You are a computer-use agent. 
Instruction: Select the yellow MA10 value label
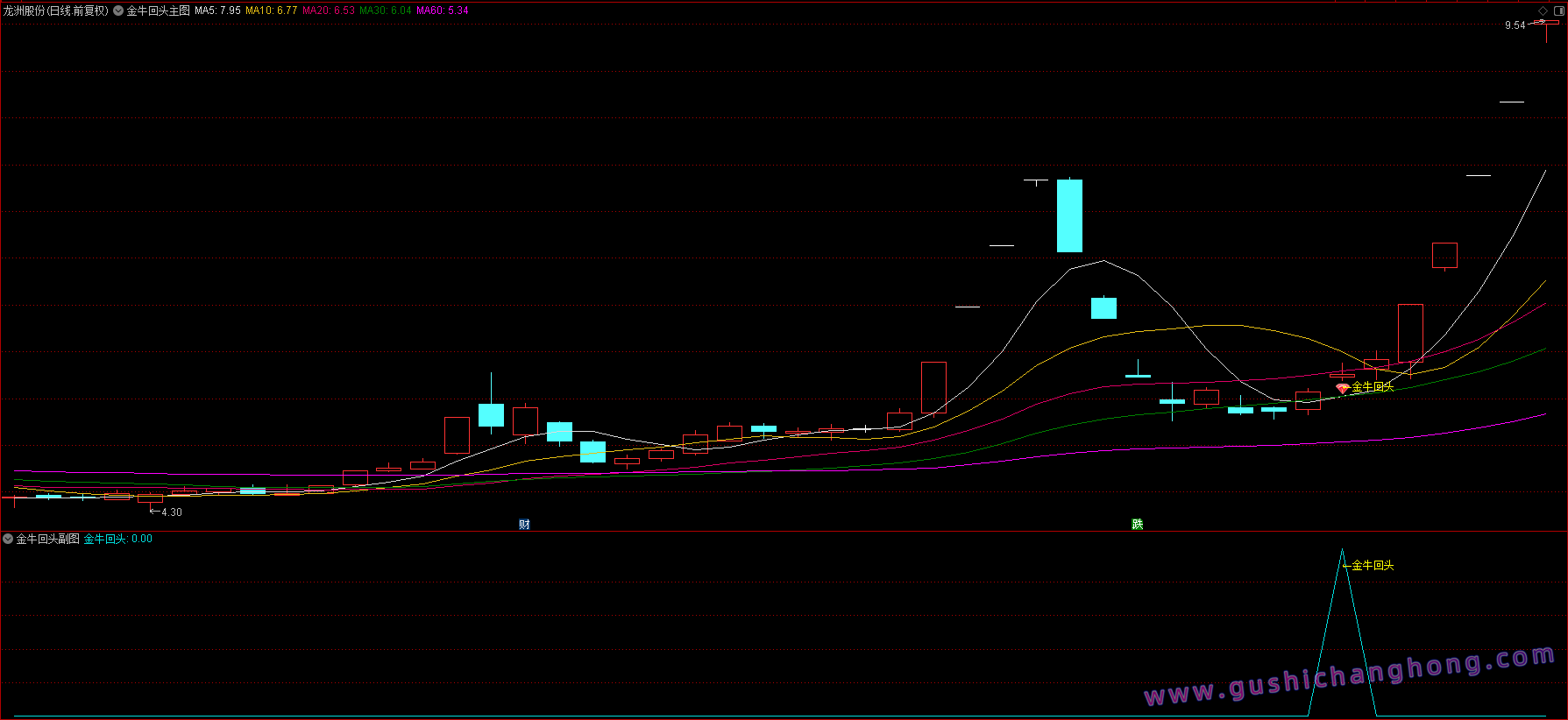271,11
